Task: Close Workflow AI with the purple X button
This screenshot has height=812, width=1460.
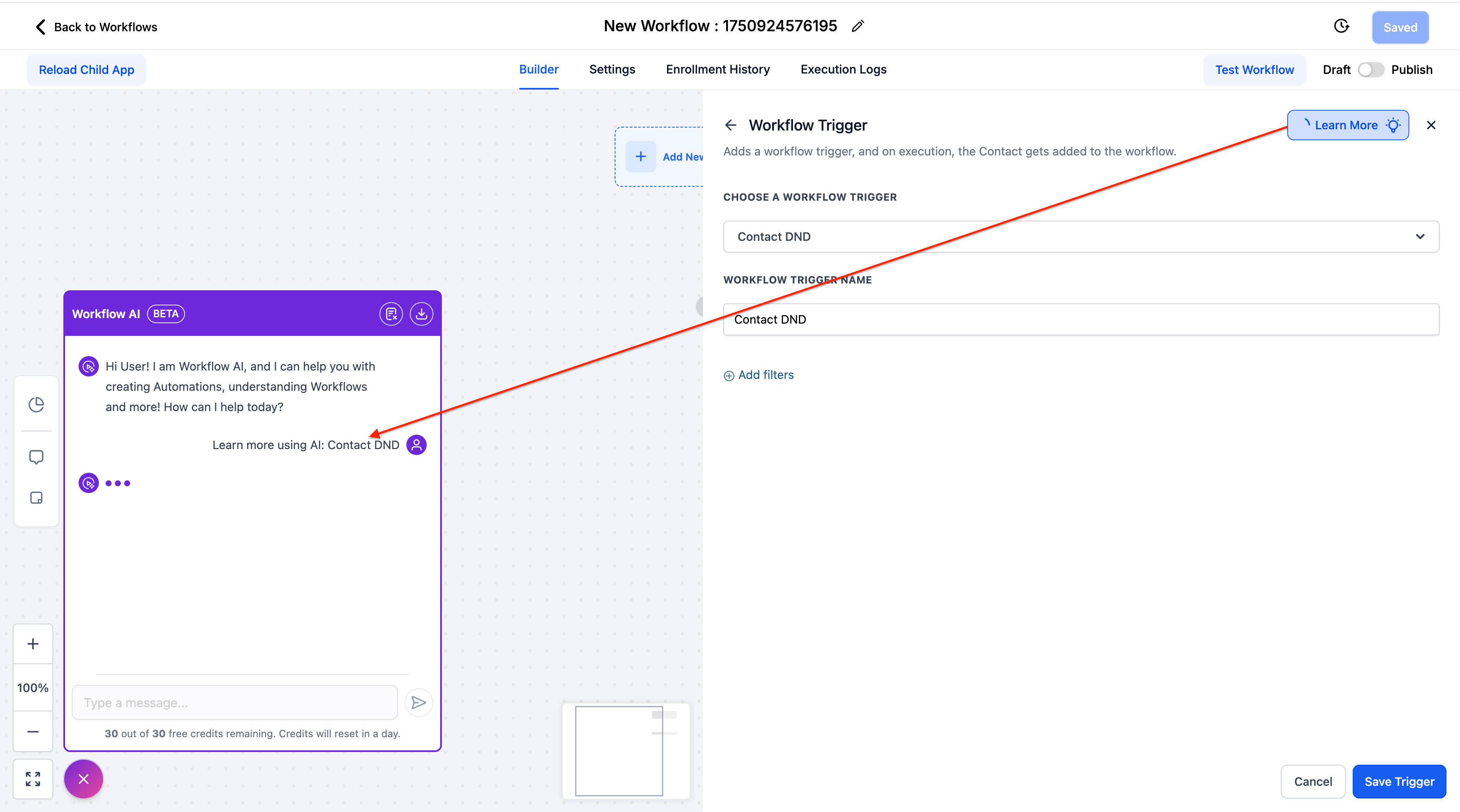Action: point(83,779)
